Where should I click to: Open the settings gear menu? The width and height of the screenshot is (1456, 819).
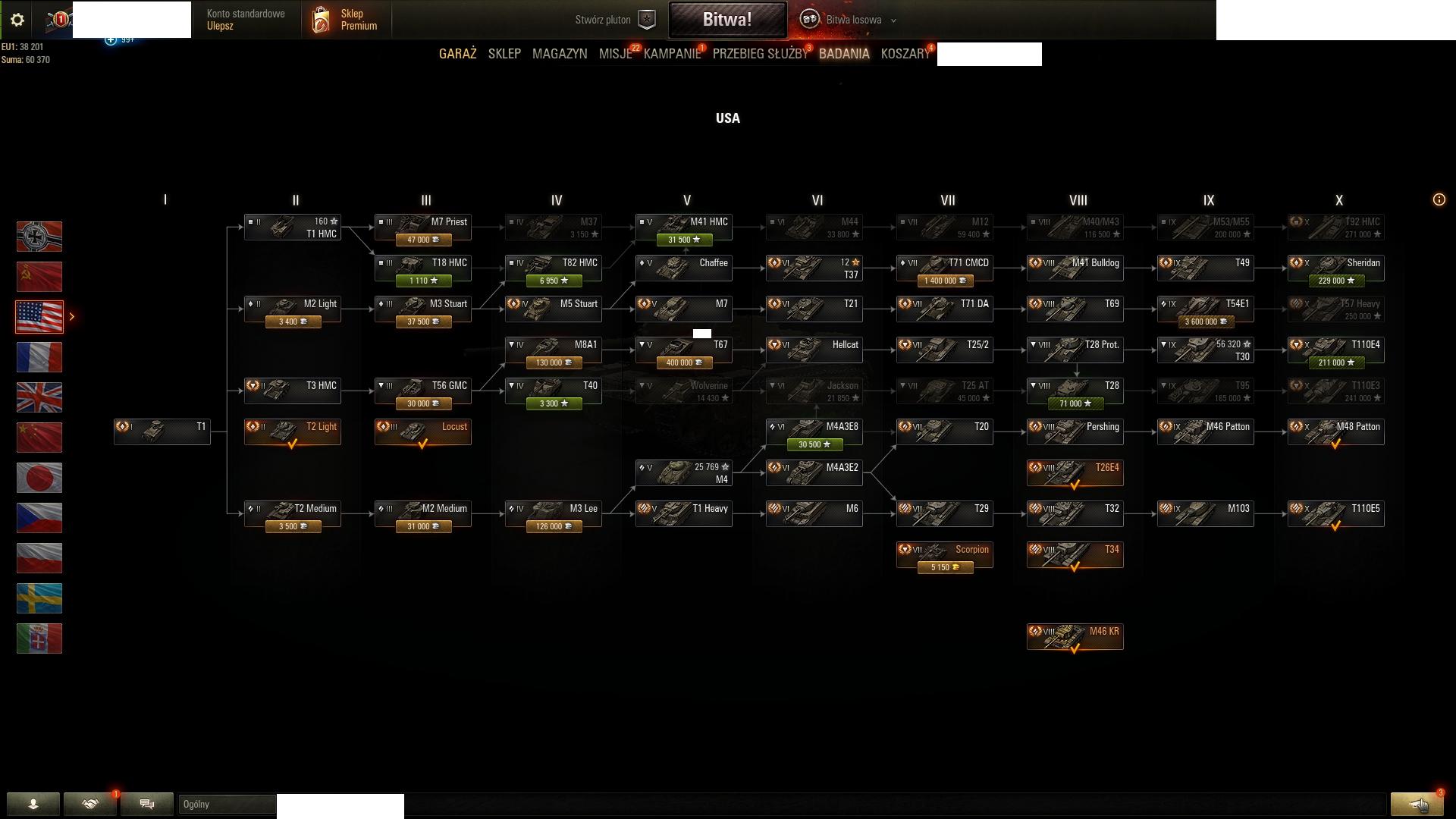[x=17, y=20]
